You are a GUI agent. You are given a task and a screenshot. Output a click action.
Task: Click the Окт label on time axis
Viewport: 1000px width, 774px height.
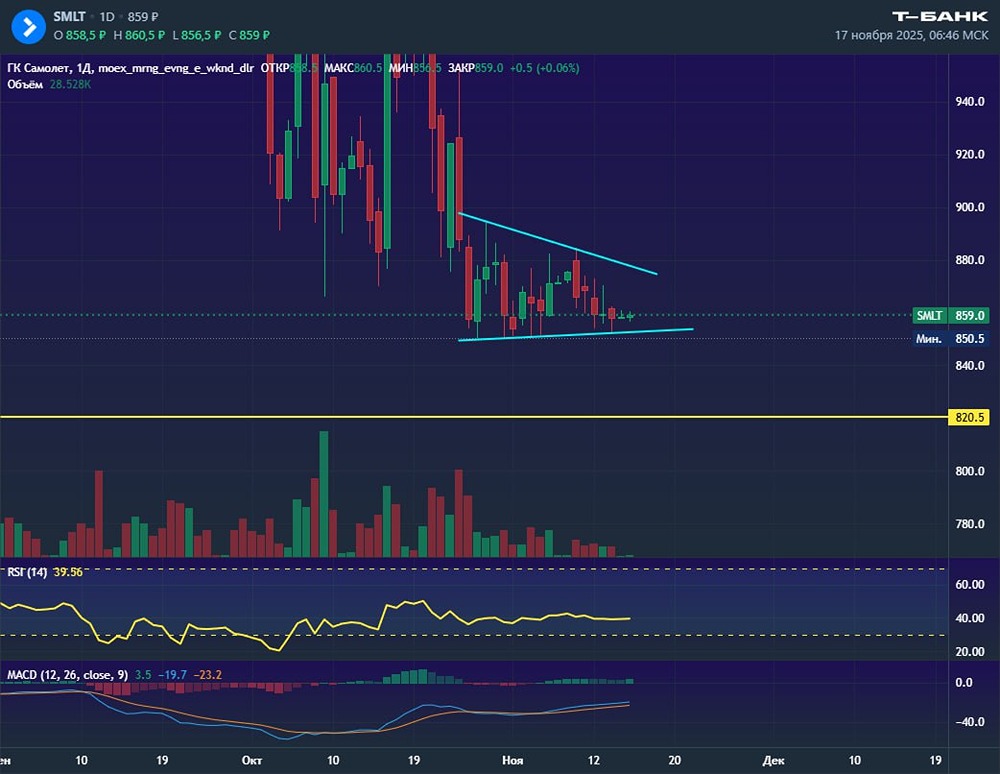(x=252, y=761)
